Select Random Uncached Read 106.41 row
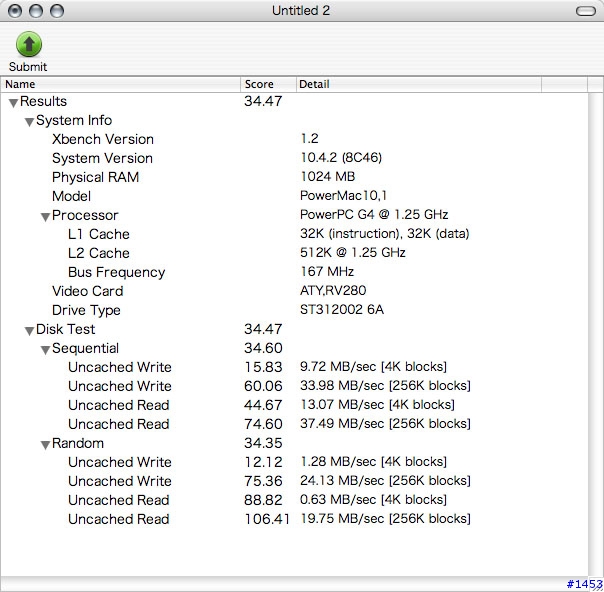The height and width of the screenshot is (592, 604). pos(294,519)
